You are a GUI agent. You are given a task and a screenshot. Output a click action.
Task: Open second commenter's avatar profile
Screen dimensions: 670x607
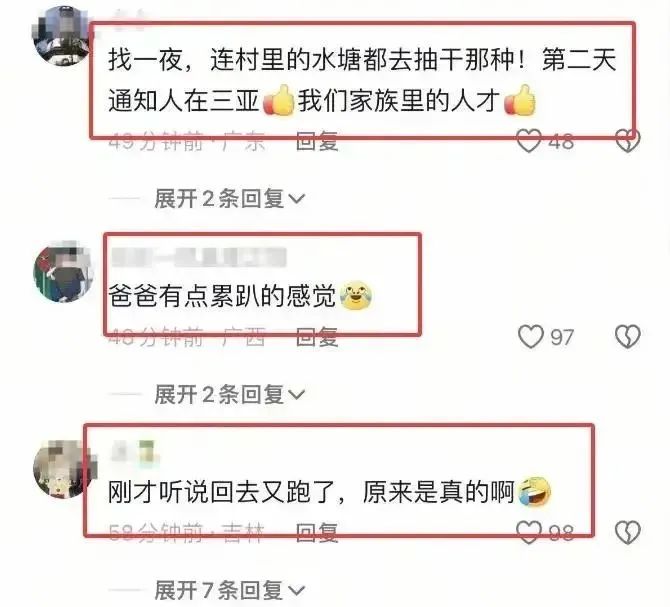[x=63, y=271]
